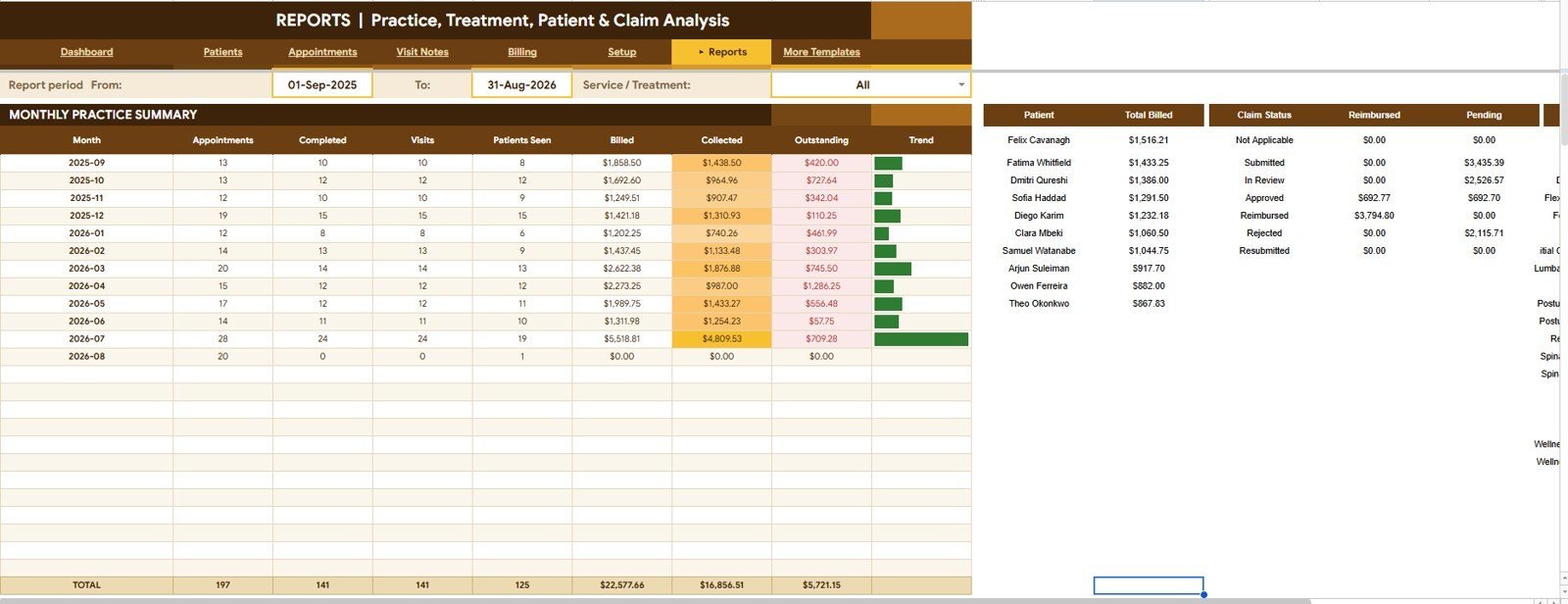
Task: Select the Completed column header
Action: [x=322, y=140]
